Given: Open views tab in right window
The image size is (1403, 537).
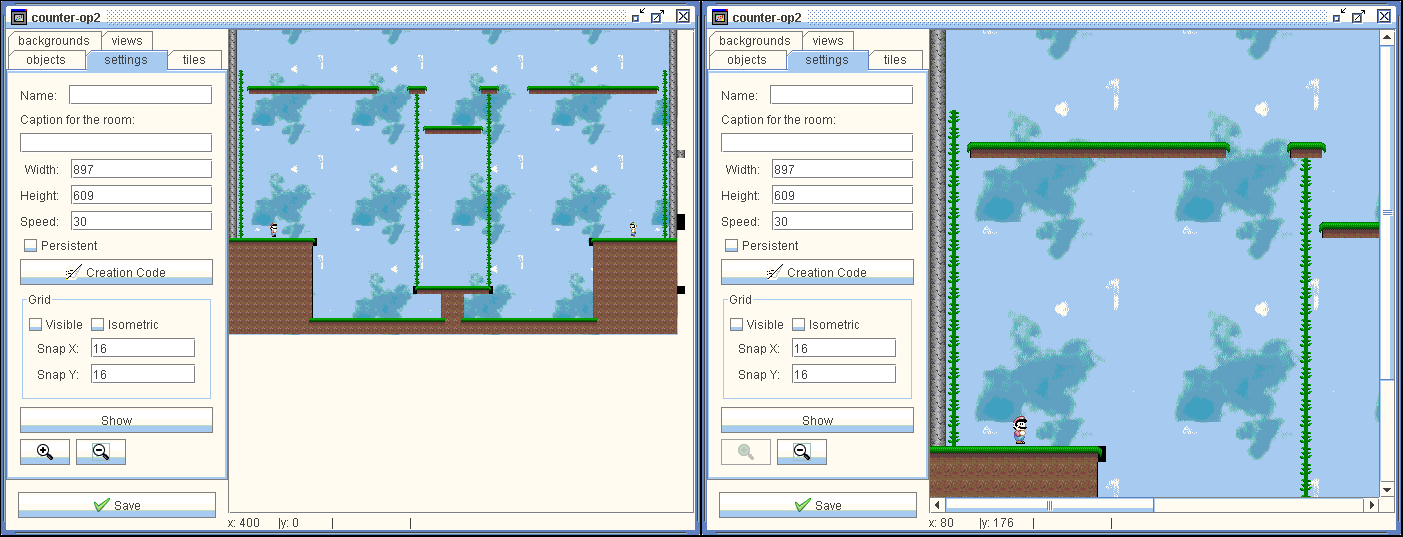Looking at the screenshot, I should click(x=828, y=41).
